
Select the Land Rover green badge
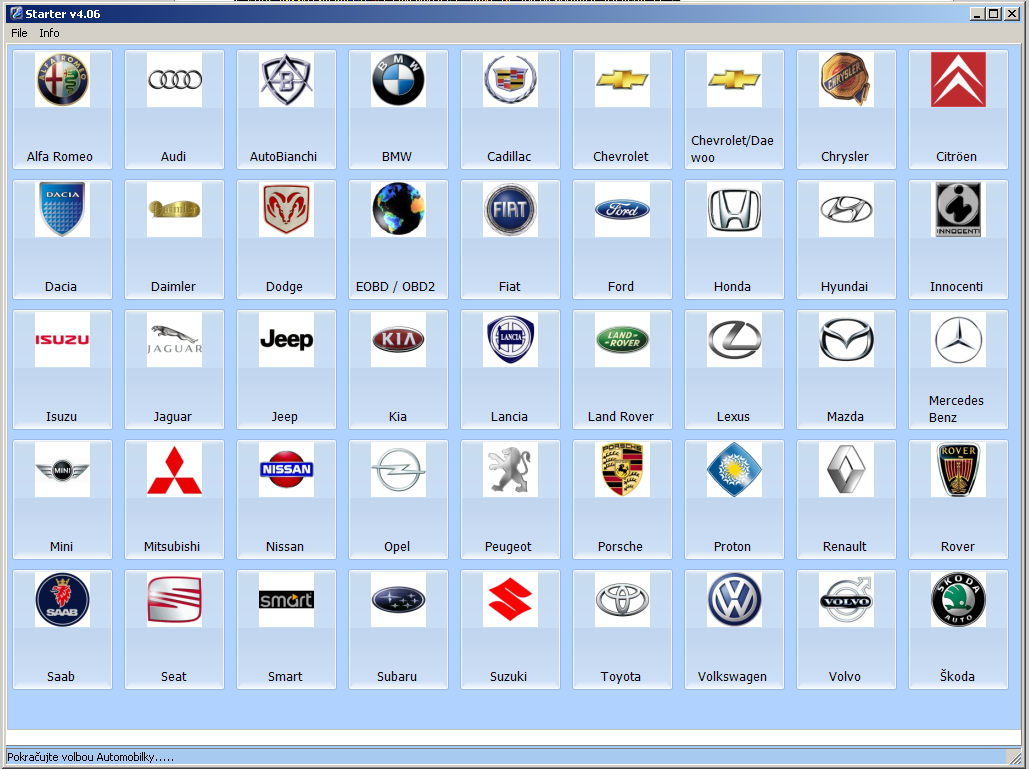click(x=622, y=340)
